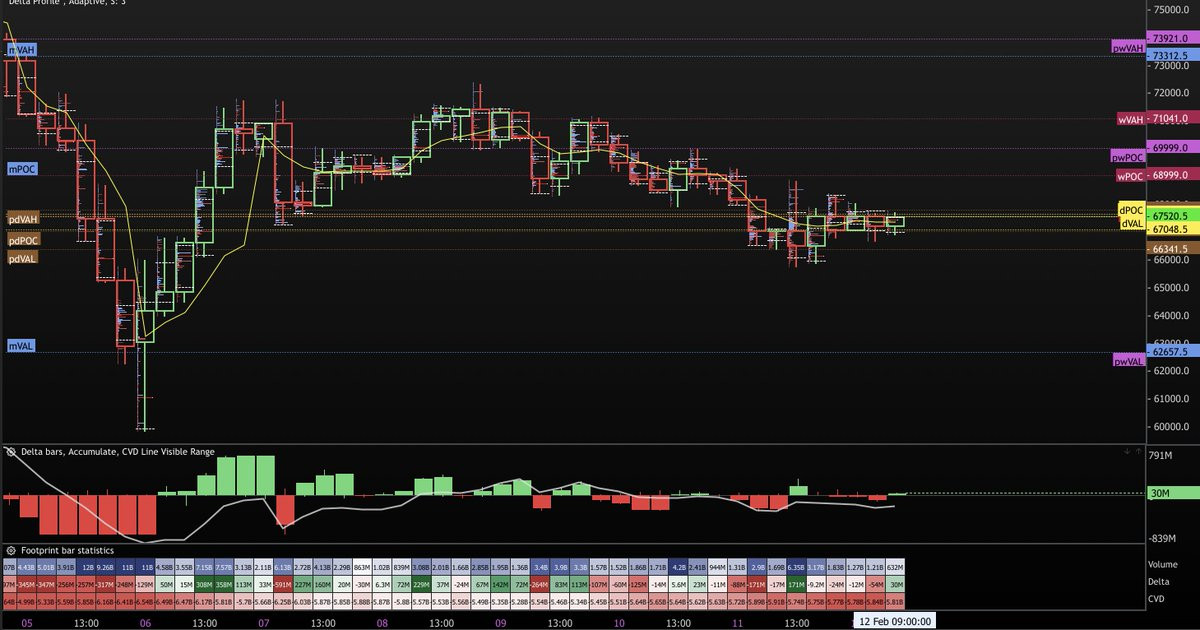Click the 944M volume cell
Screen dimensions: 1200x630
[x=717, y=566]
